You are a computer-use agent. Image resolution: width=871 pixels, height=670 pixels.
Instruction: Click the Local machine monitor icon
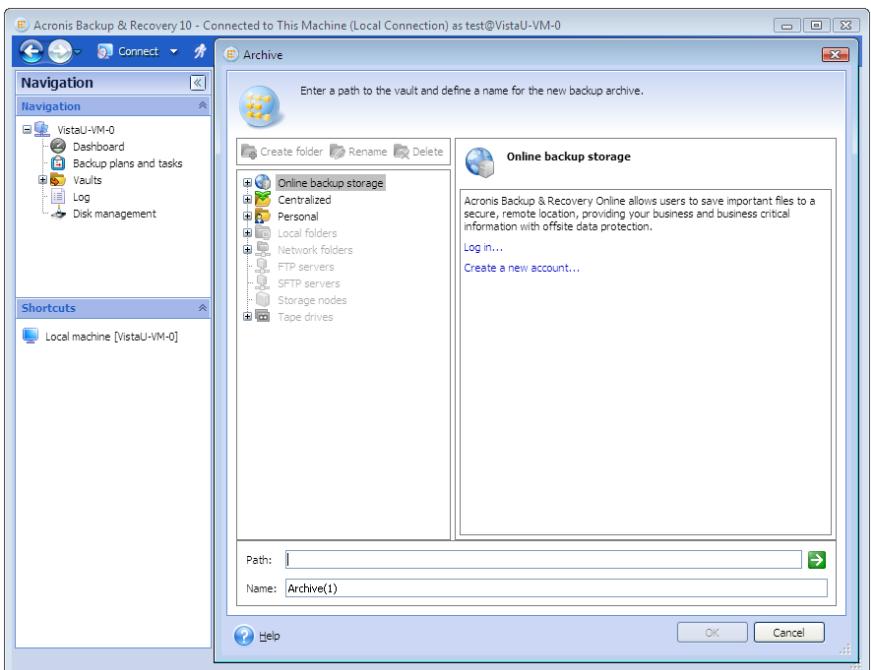click(x=31, y=336)
